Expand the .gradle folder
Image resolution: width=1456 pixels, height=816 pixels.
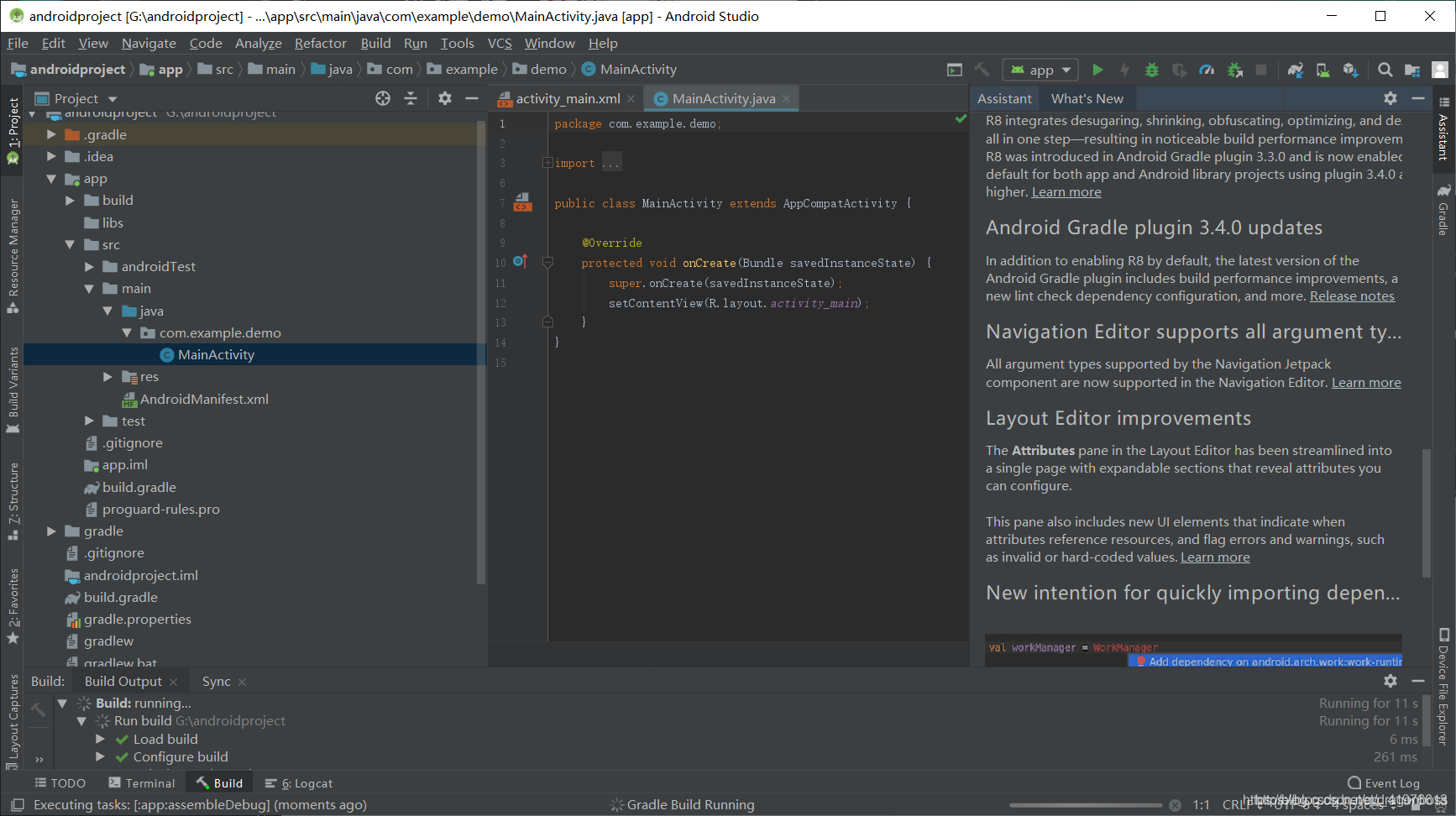(51, 134)
